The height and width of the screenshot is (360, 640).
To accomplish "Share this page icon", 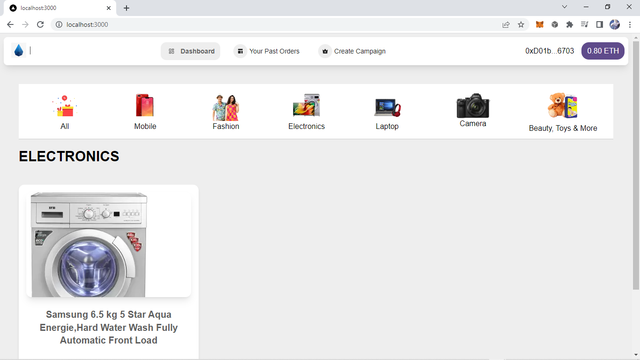I will click(x=506, y=24).
